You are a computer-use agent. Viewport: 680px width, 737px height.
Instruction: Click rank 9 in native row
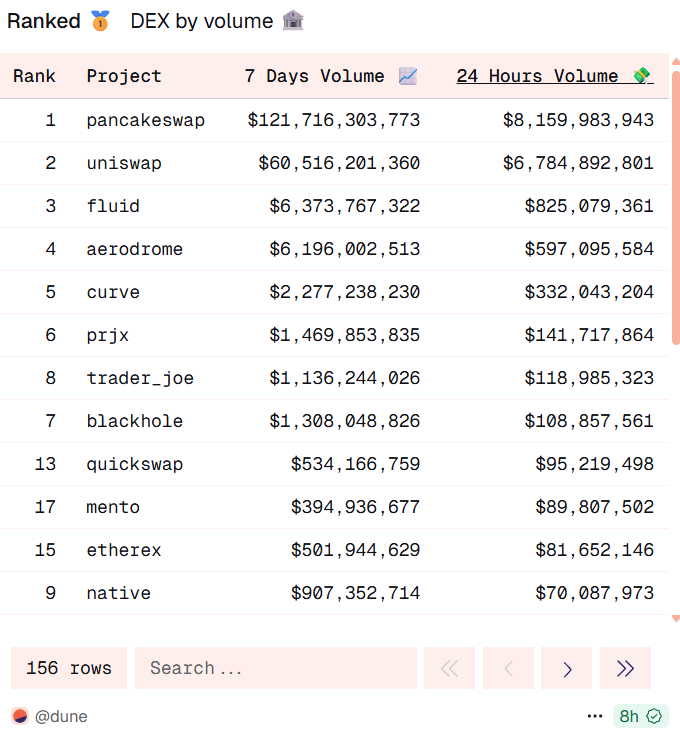[x=51, y=593]
